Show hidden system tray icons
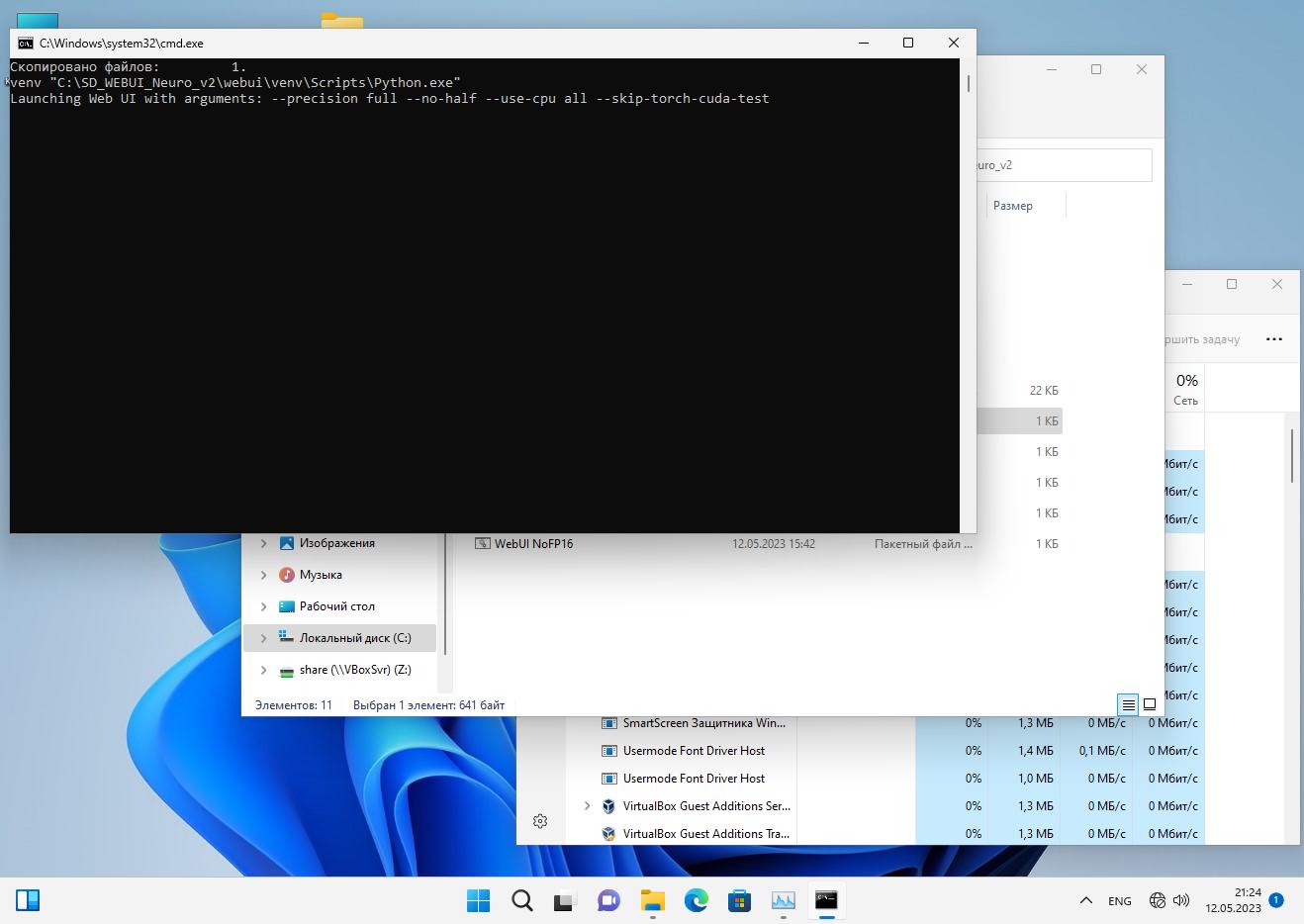The height and width of the screenshot is (924, 1304). tap(1085, 900)
